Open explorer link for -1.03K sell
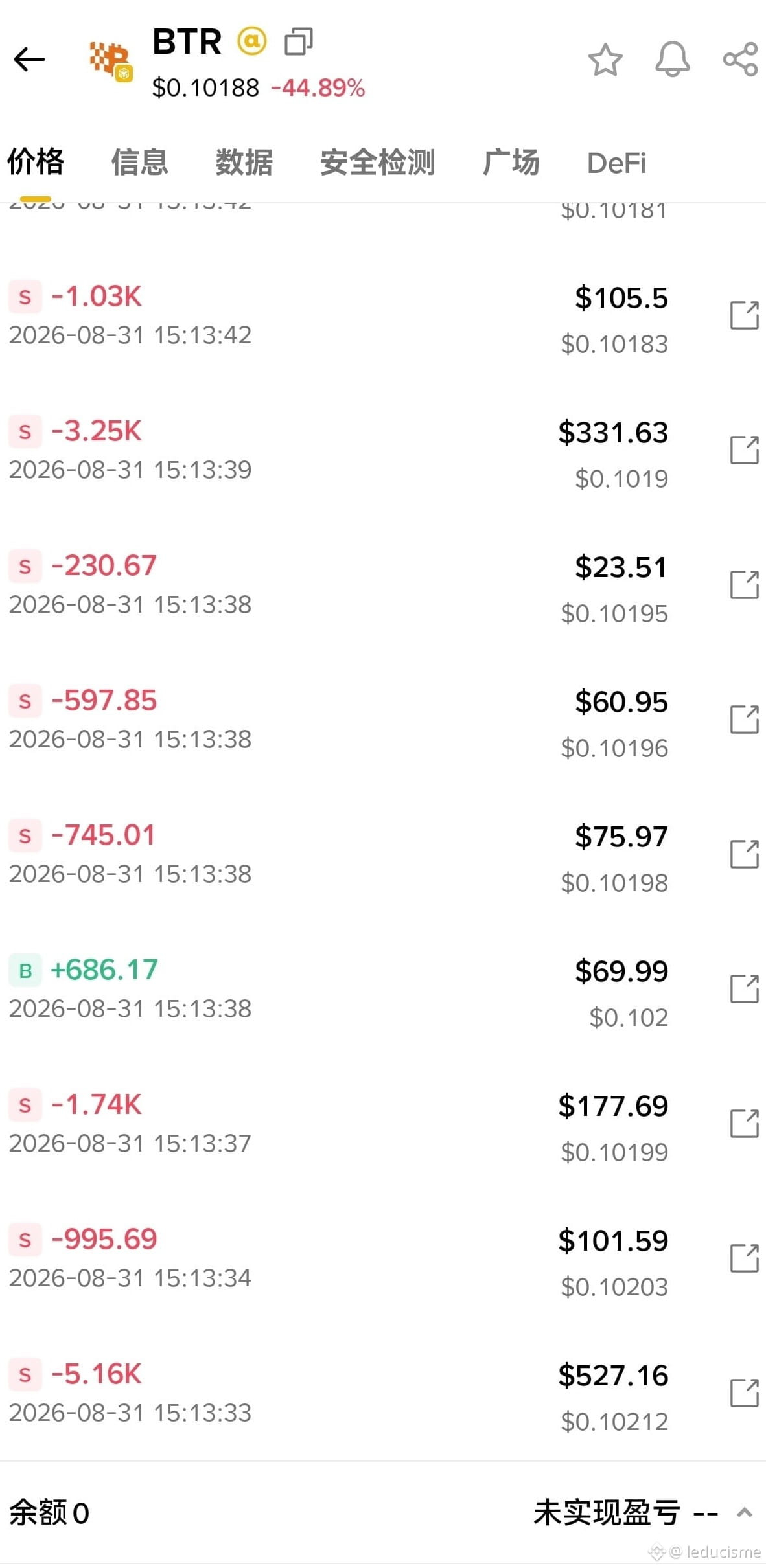Image resolution: width=766 pixels, height=1568 pixels. point(745,315)
